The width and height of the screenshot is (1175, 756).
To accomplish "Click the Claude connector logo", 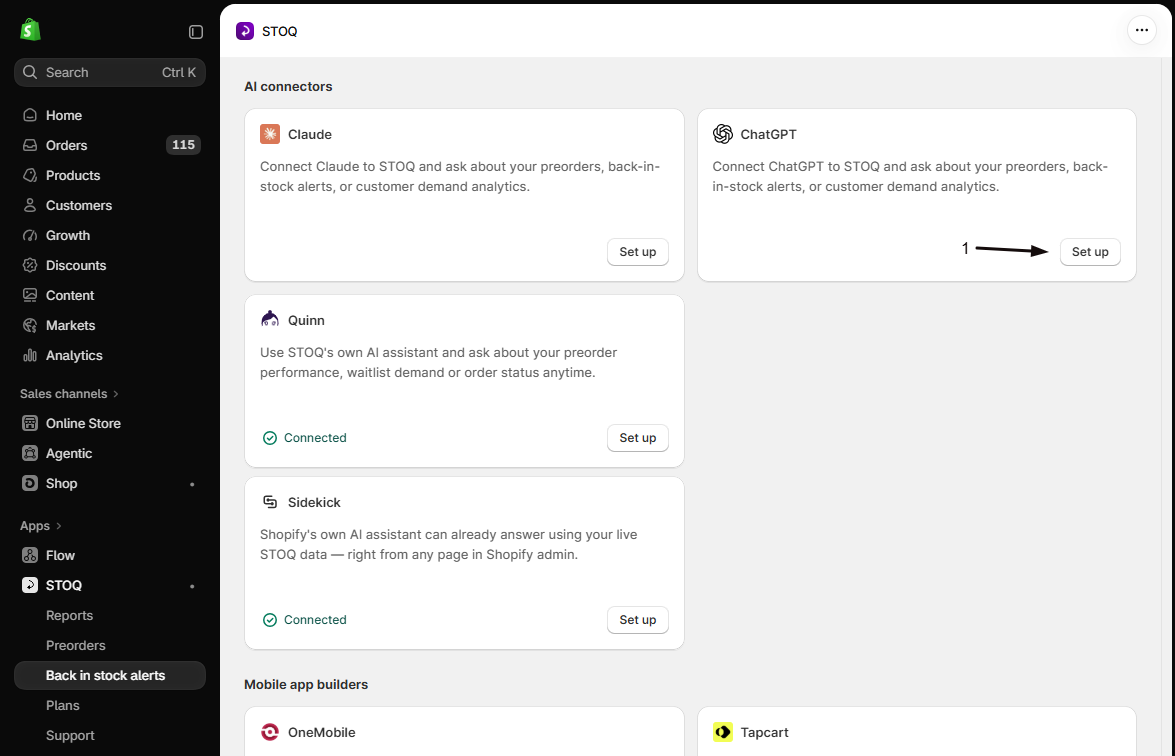I will coord(270,134).
